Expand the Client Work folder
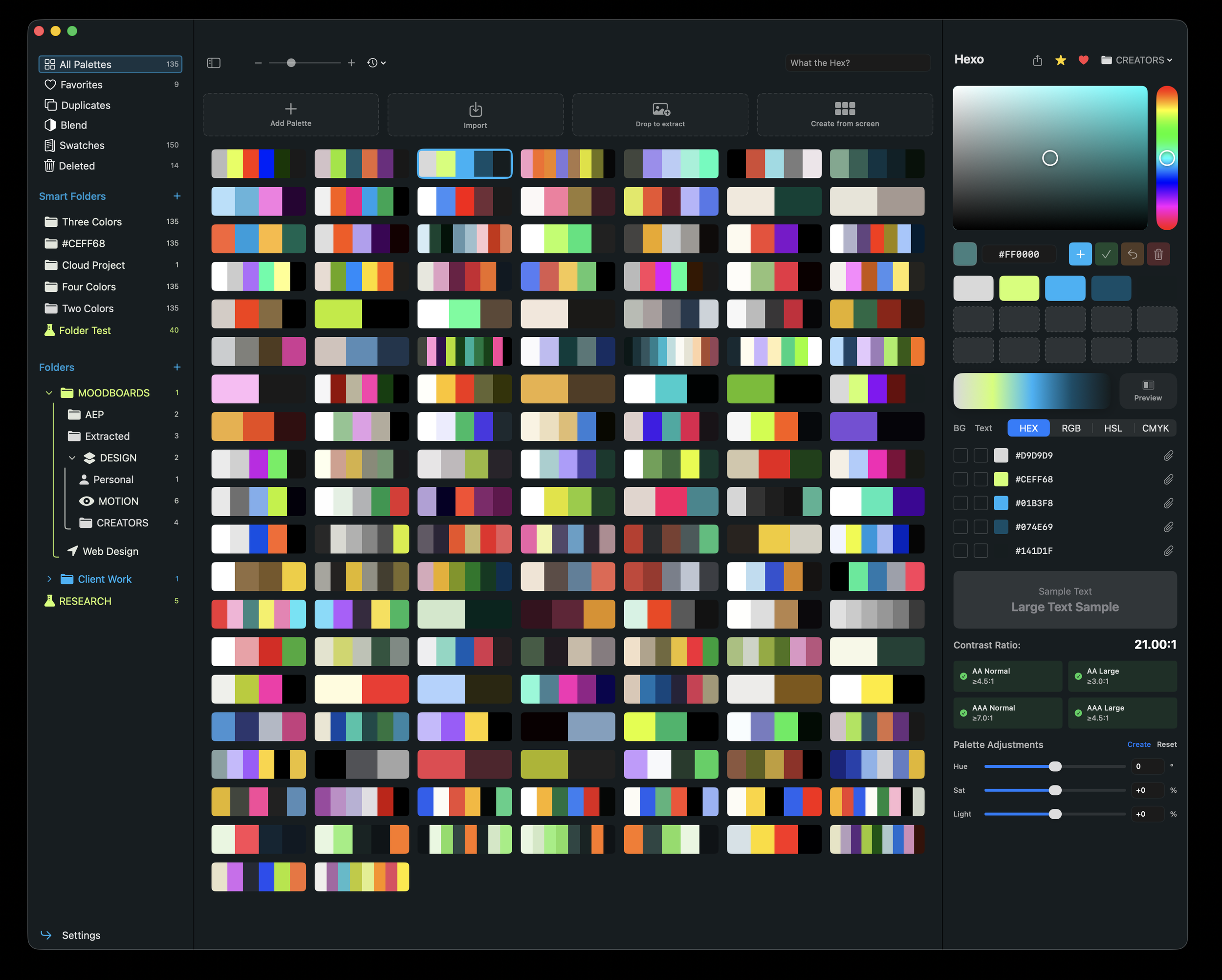Screen dimensions: 1222x980 tap(49, 579)
